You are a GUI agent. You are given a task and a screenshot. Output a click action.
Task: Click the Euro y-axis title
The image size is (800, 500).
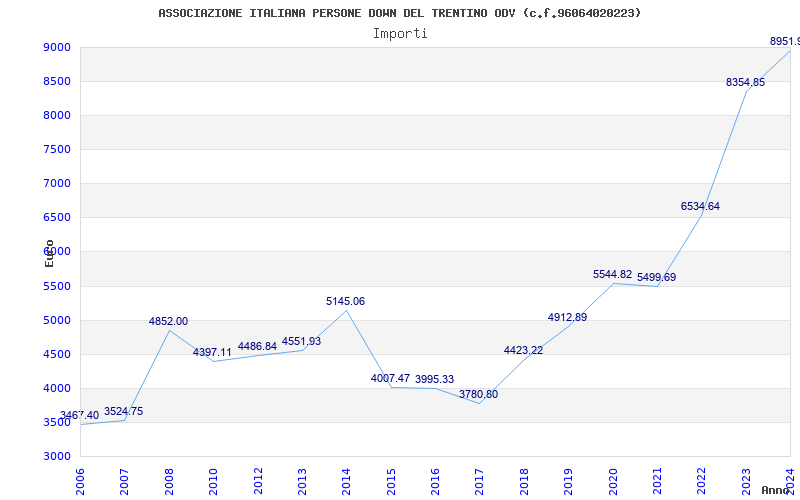[49, 253]
